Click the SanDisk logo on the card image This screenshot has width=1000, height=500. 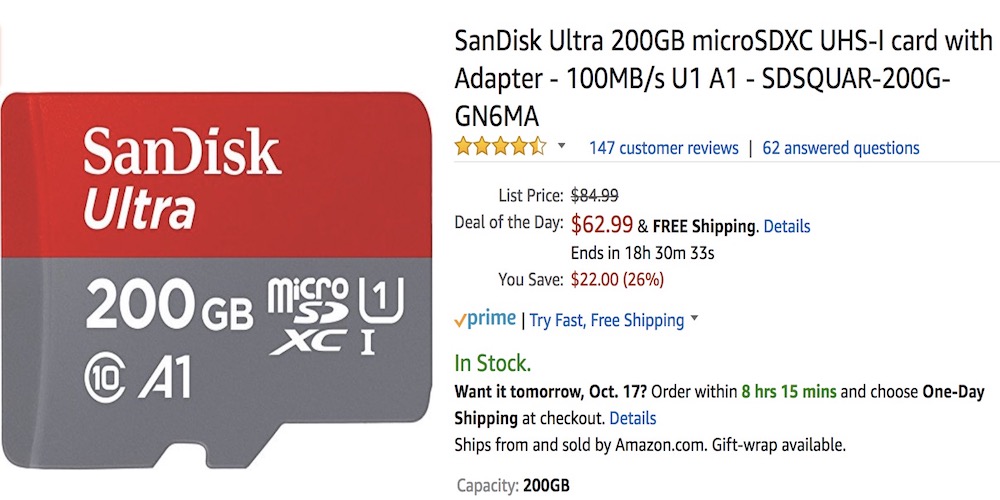181,153
